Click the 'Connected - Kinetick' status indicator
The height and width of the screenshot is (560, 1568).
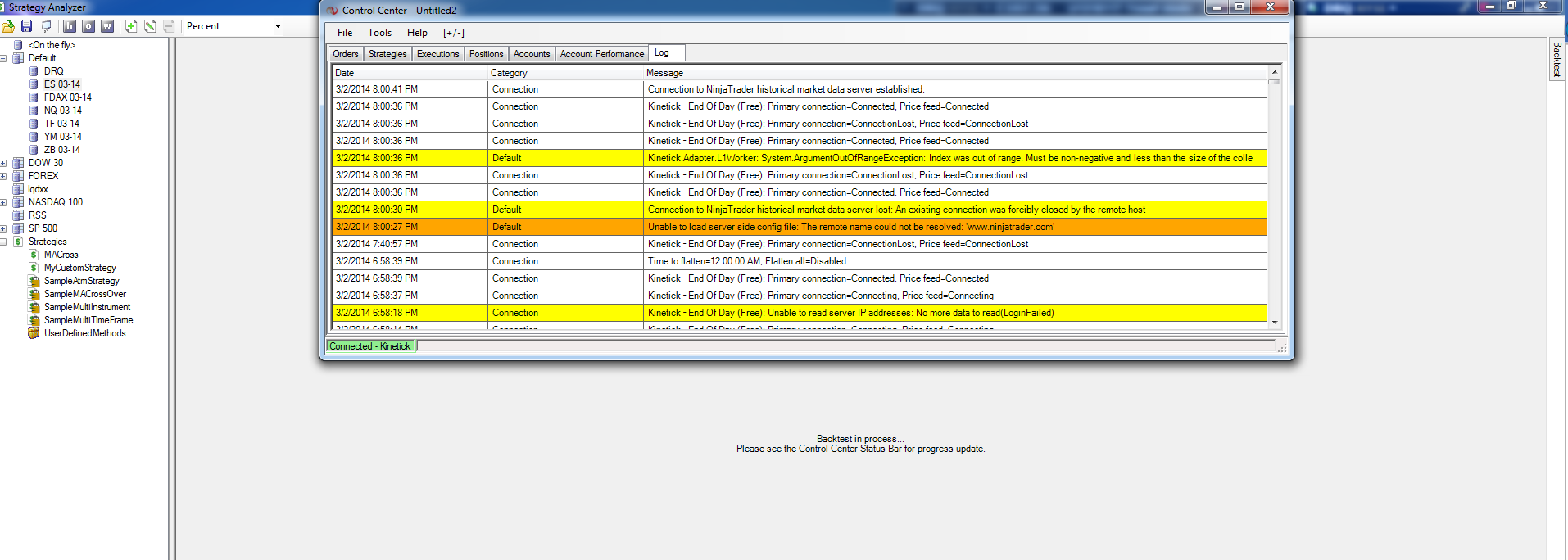coord(370,346)
